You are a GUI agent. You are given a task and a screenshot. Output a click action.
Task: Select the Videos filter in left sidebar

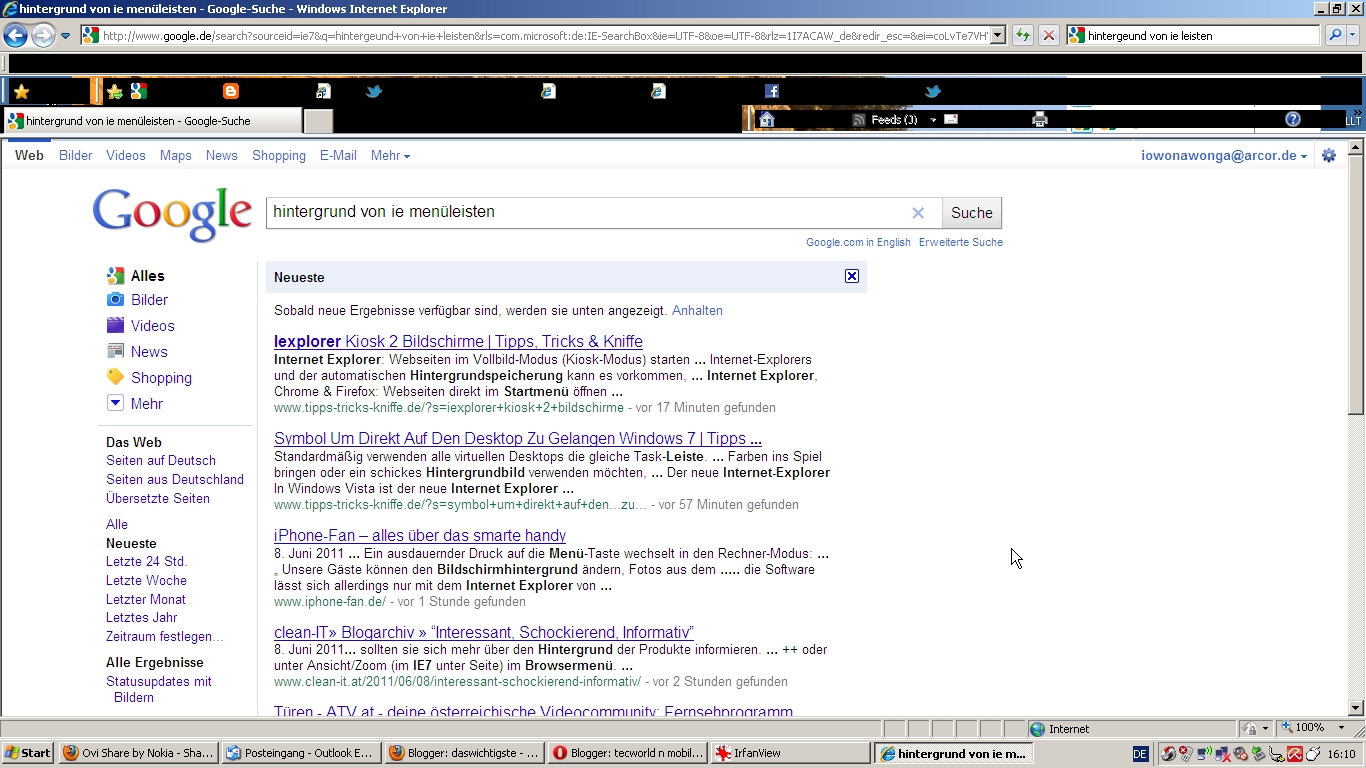pos(152,326)
